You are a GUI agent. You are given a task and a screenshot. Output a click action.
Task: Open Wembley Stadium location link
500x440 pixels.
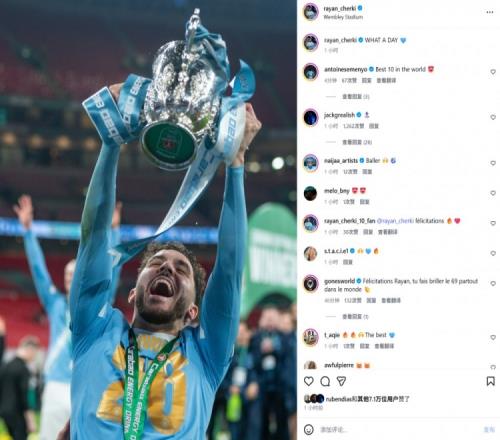(343, 17)
